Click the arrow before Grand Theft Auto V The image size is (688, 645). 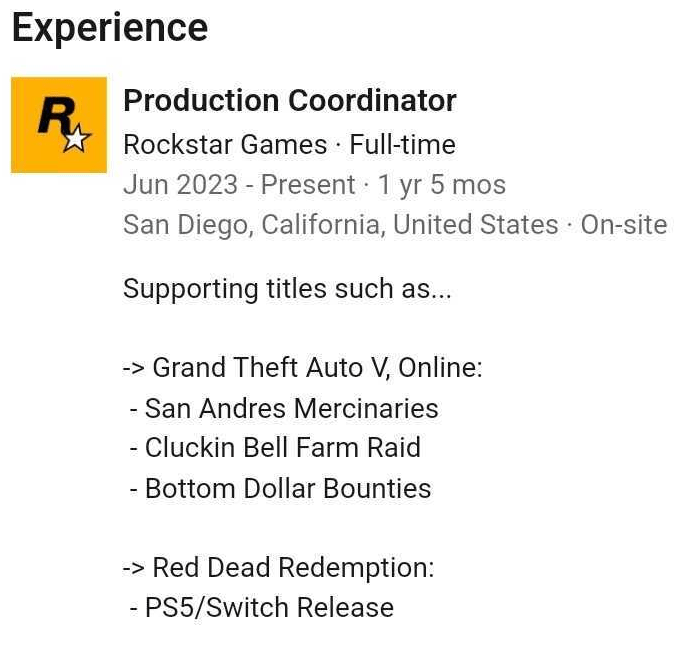[x=133, y=368]
